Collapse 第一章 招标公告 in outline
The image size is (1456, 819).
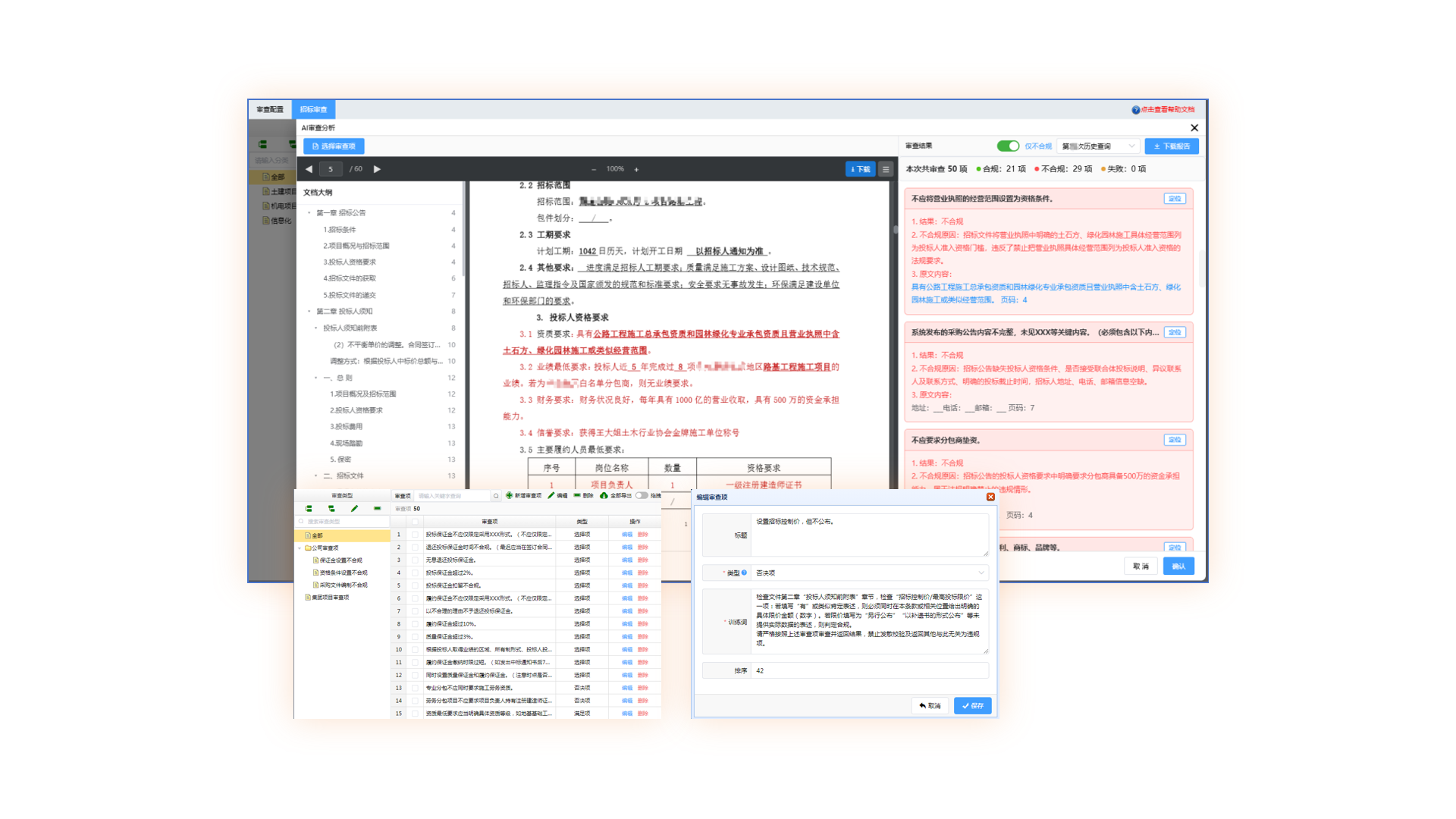coord(309,213)
